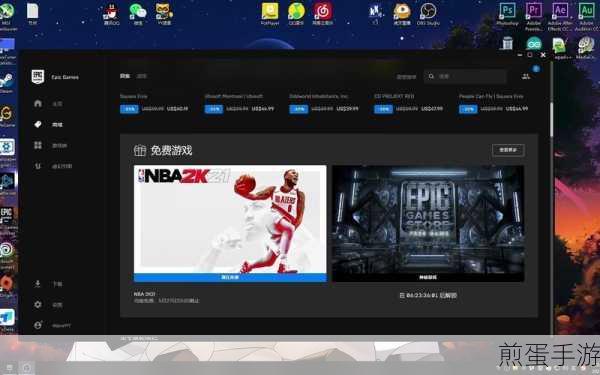
Task: Select the Store tag icon in sidebar
Action: pos(38,124)
